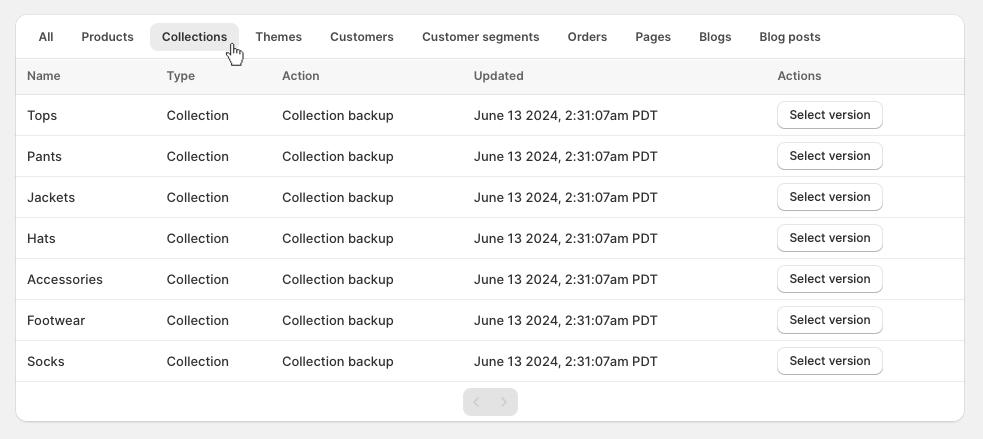This screenshot has height=439, width=983.
Task: Switch to the Customers tab
Action: pyautogui.click(x=362, y=37)
